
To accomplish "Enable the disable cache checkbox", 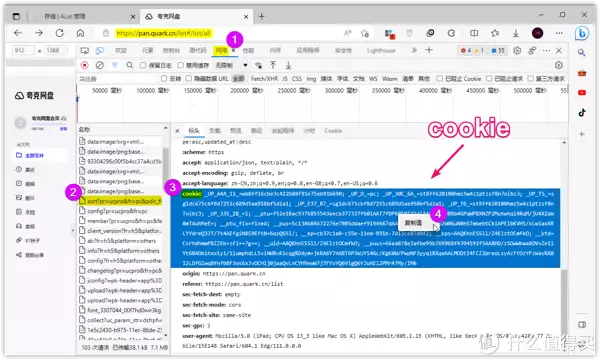I will point(181,65).
